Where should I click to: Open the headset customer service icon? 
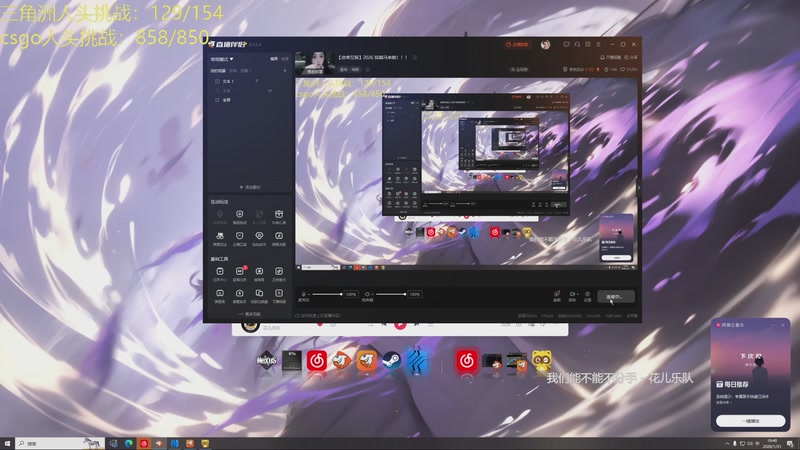pyautogui.click(x=577, y=44)
